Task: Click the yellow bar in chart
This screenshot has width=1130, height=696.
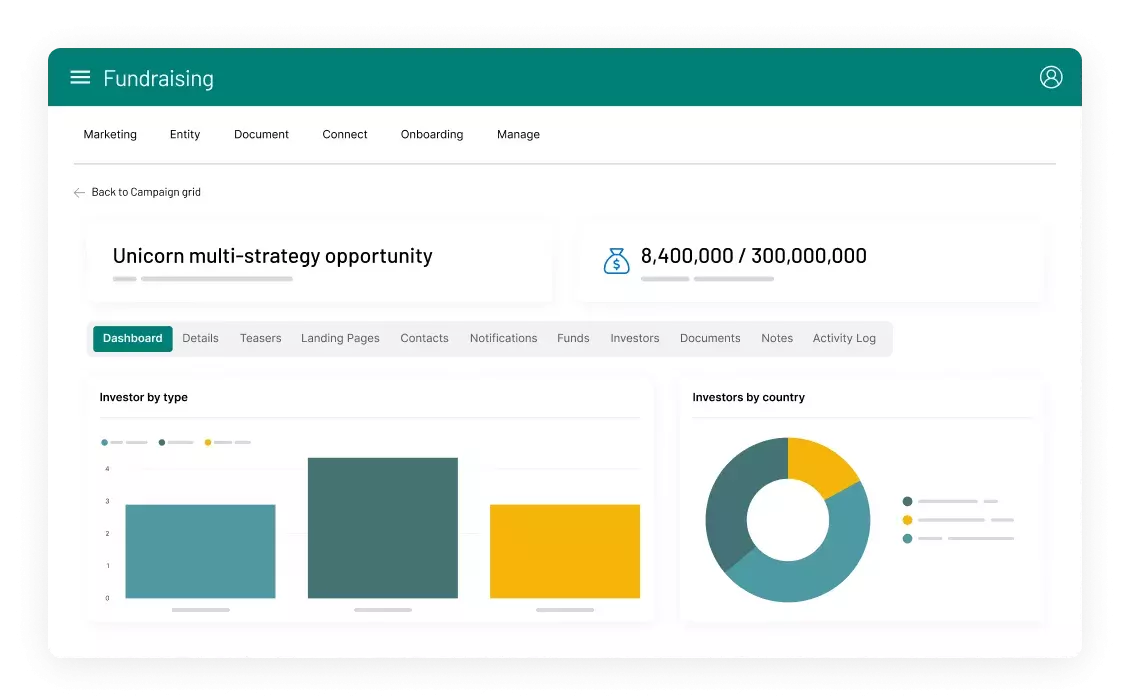Action: coord(564,551)
